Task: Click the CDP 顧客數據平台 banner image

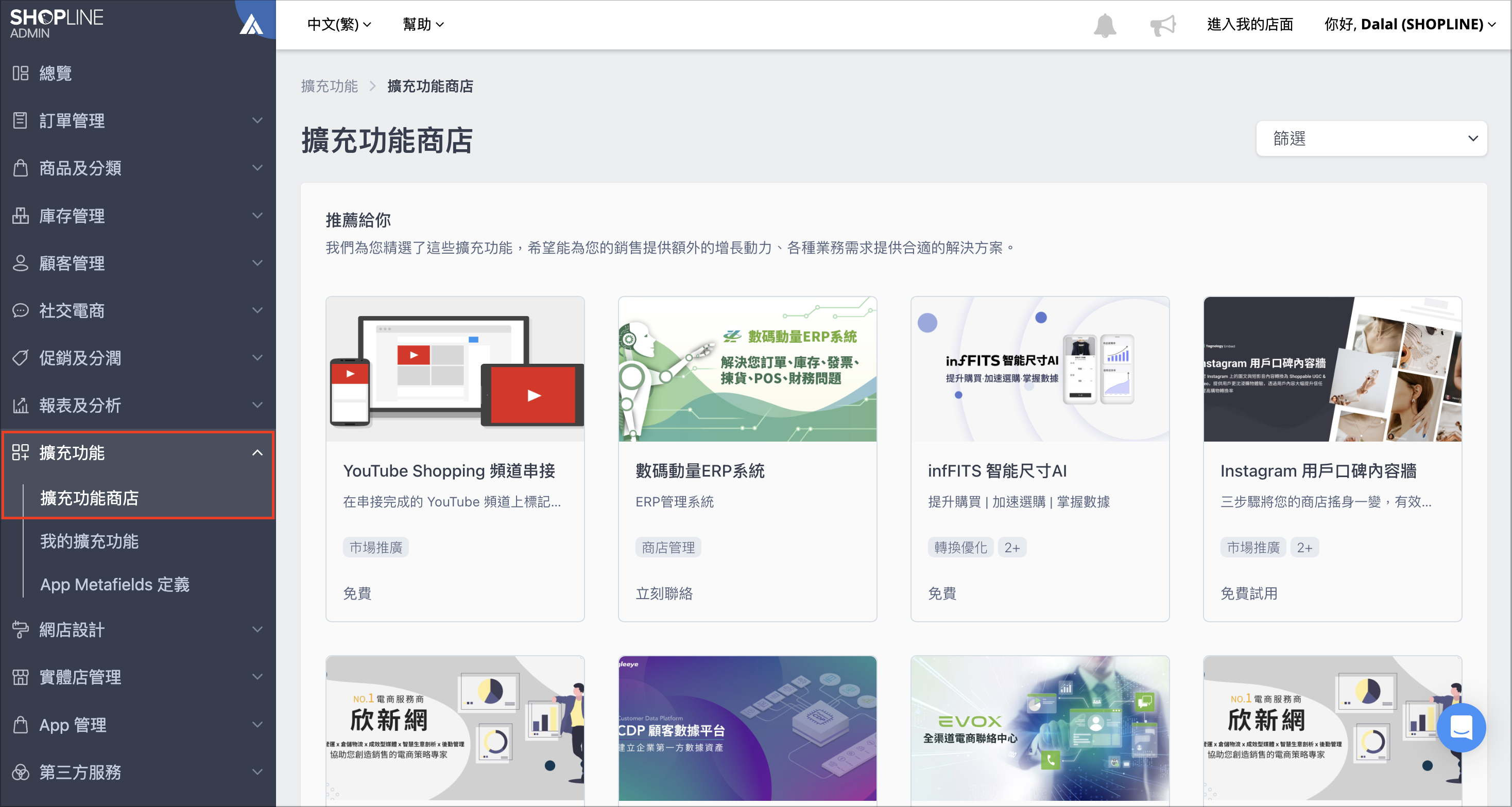Action: click(x=747, y=728)
